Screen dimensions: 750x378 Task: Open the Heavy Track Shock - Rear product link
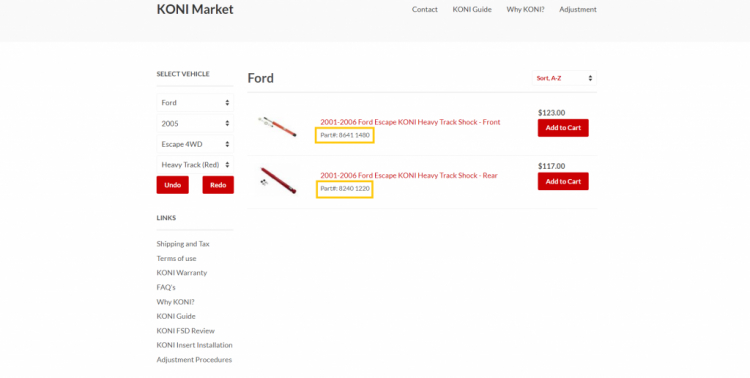[x=409, y=176]
